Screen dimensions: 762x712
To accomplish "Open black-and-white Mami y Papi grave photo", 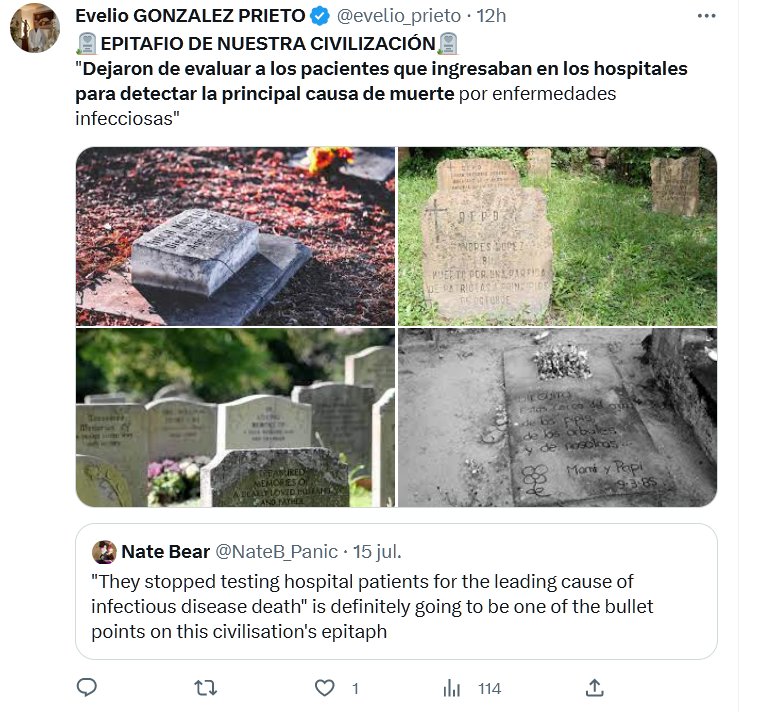I will click(557, 417).
